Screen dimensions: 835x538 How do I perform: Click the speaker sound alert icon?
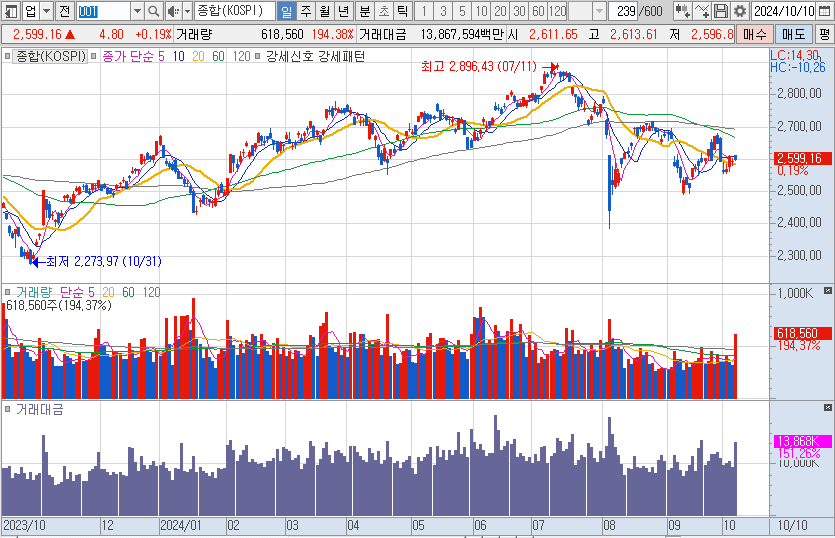(173, 11)
